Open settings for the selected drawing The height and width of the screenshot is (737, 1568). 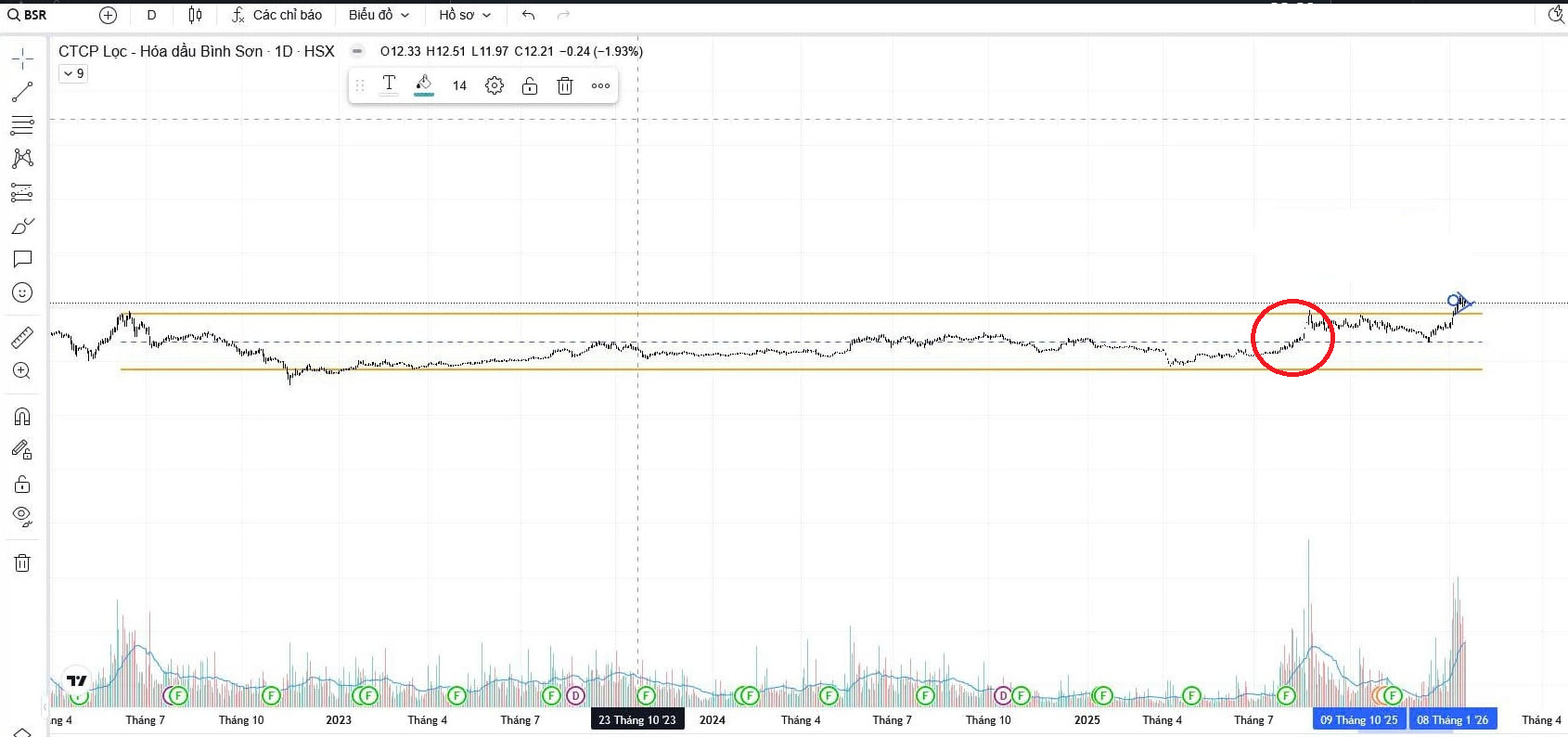(495, 85)
